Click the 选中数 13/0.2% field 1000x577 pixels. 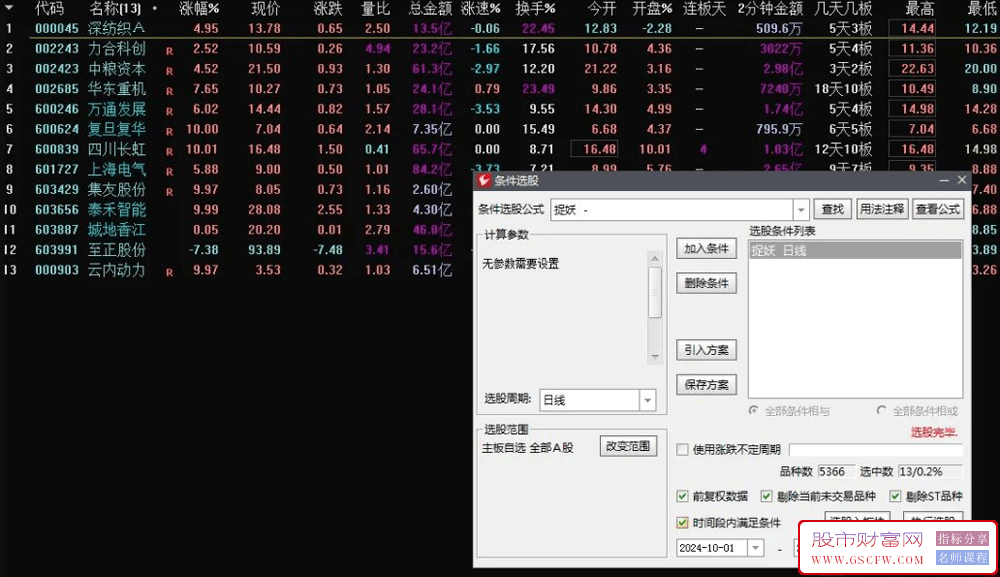(x=929, y=472)
